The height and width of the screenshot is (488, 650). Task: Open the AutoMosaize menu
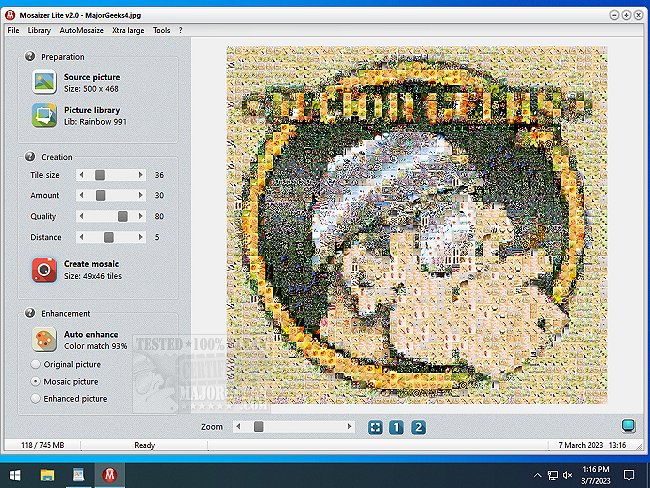tap(82, 30)
